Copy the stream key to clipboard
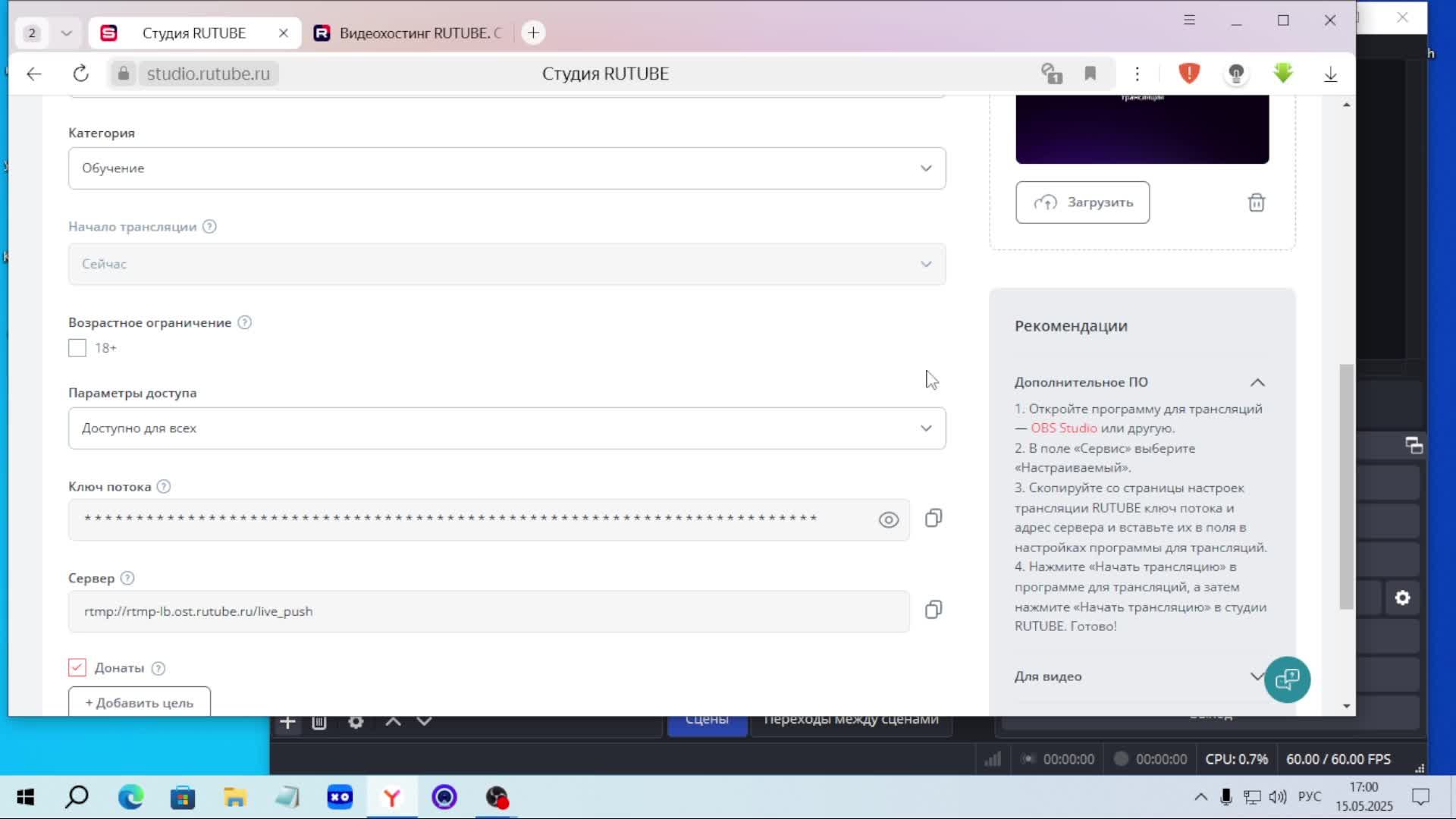1456x819 pixels. [934, 519]
